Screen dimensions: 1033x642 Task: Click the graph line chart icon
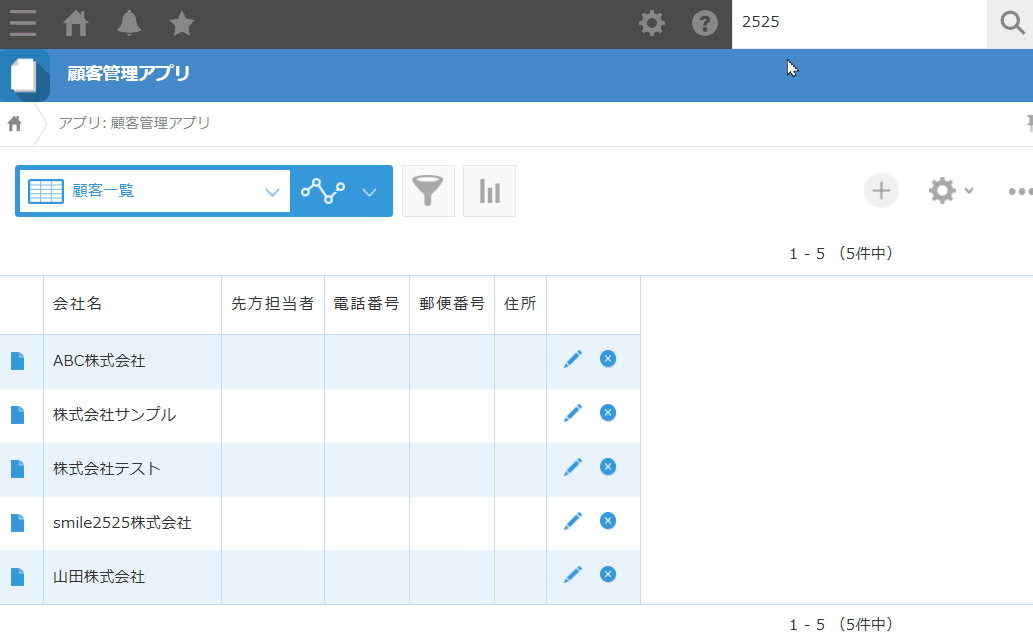(x=323, y=191)
